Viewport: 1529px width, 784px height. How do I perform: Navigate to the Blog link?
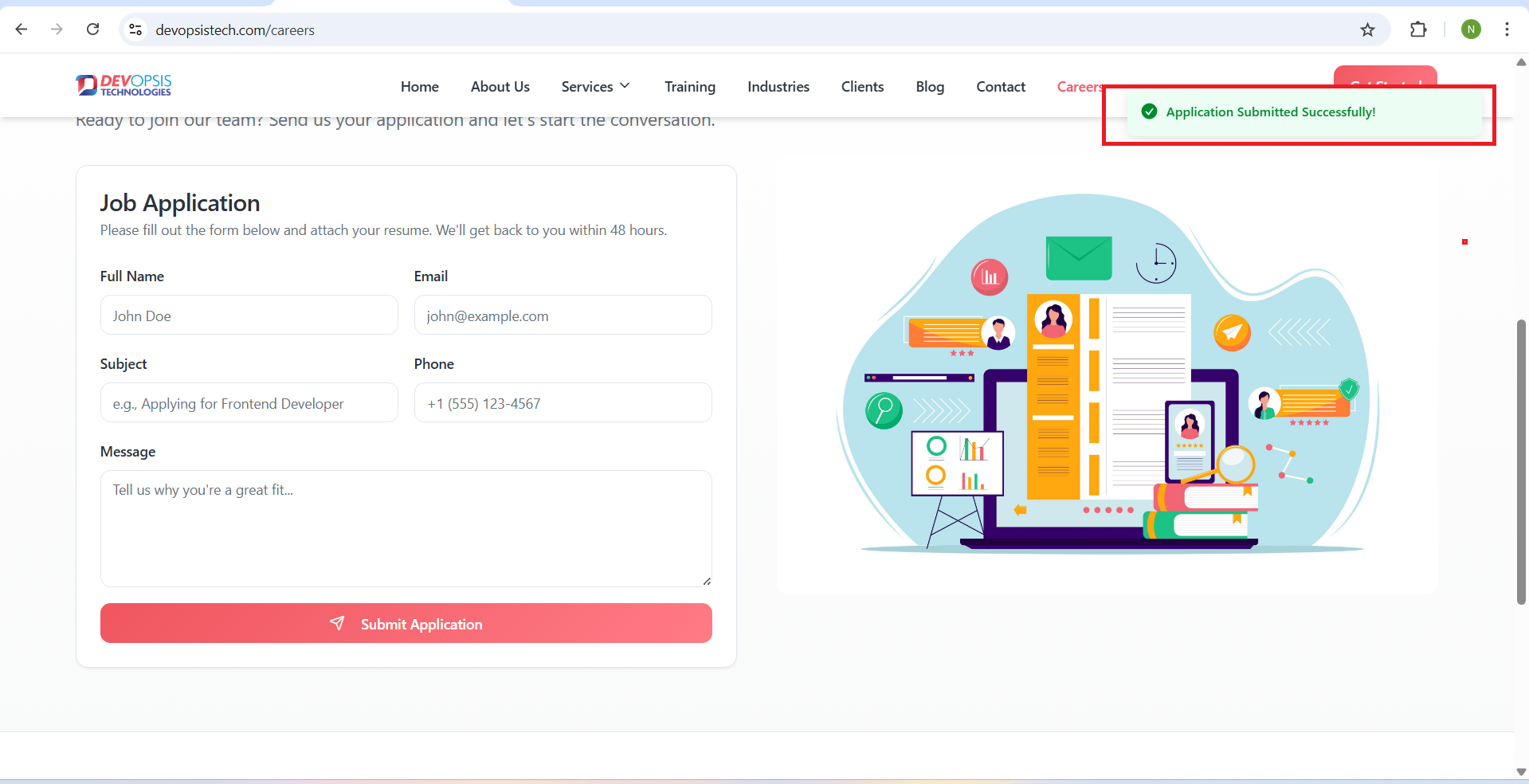(930, 86)
